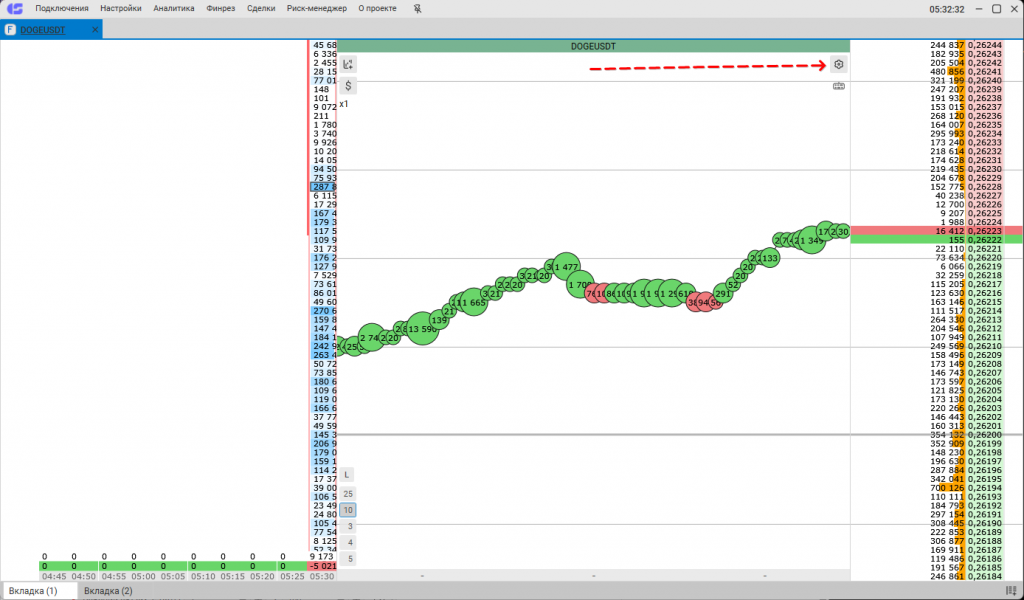Viewport: 1024px width, 600px height.
Task: Click the DOGEUSDT green chart header
Action: pos(594,46)
